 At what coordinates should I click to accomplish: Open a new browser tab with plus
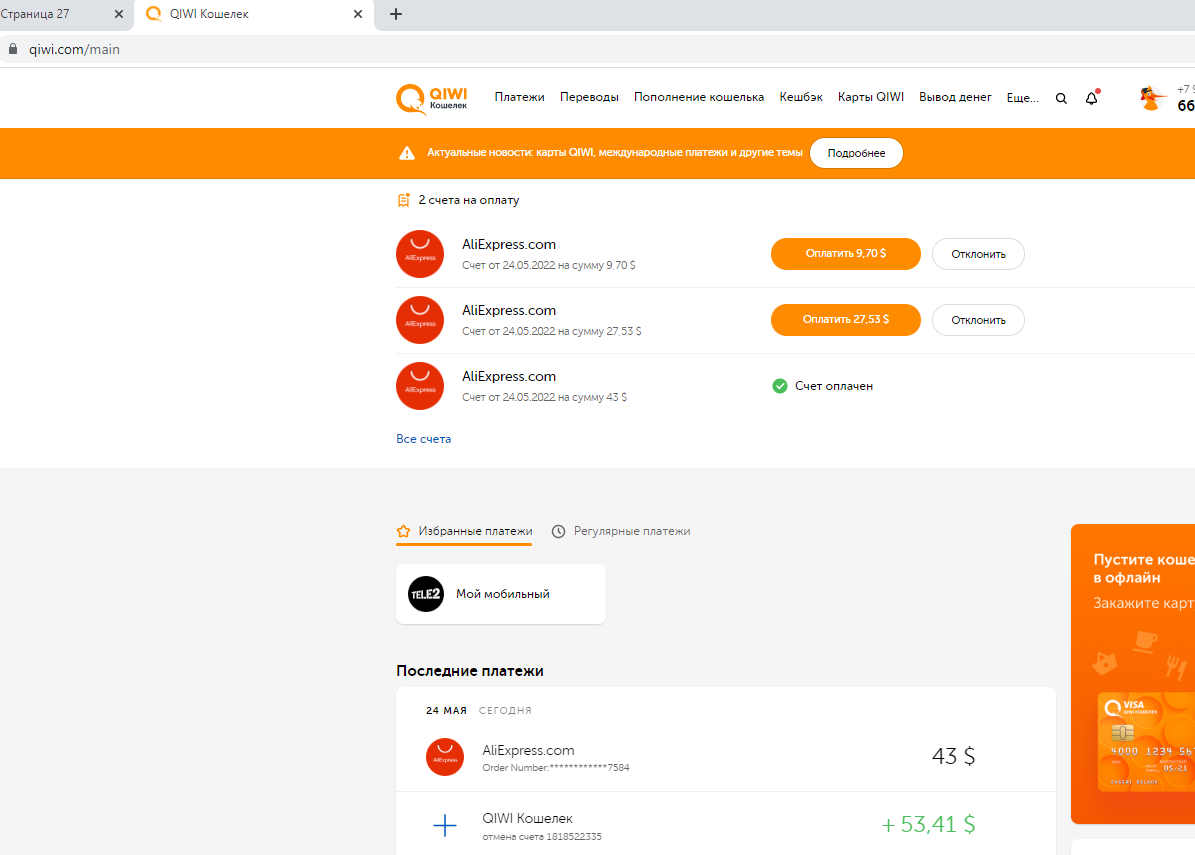[x=396, y=14]
